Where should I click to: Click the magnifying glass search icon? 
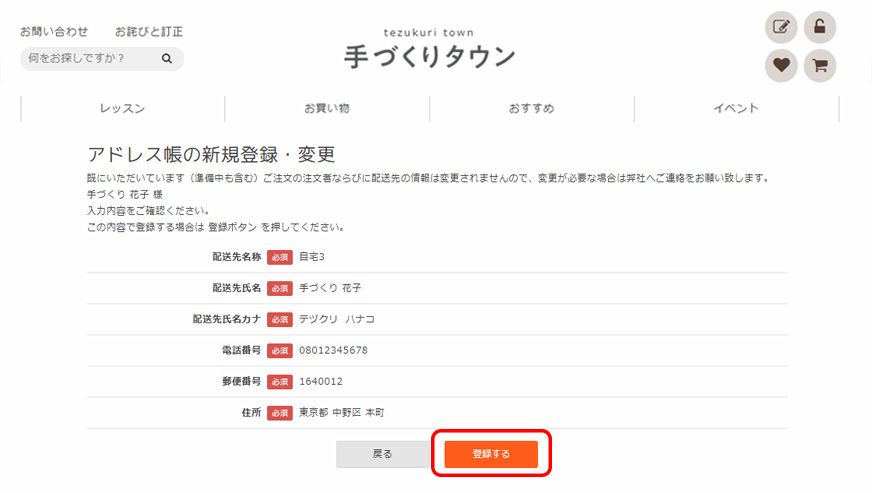tap(167, 59)
